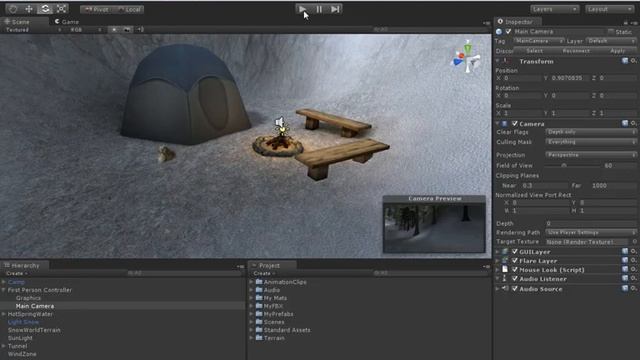Open Transform component gear menu
640x360 pixels.
(x=633, y=61)
